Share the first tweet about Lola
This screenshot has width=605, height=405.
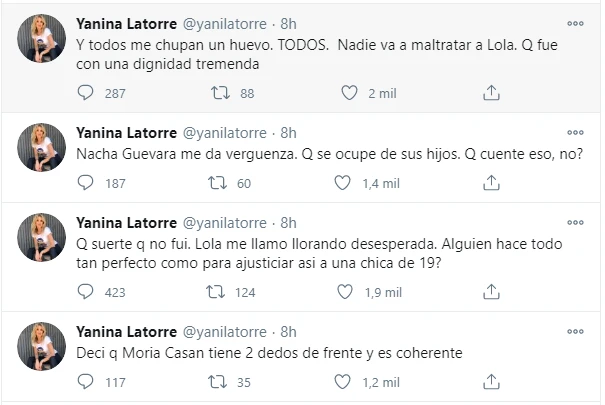coord(491,93)
